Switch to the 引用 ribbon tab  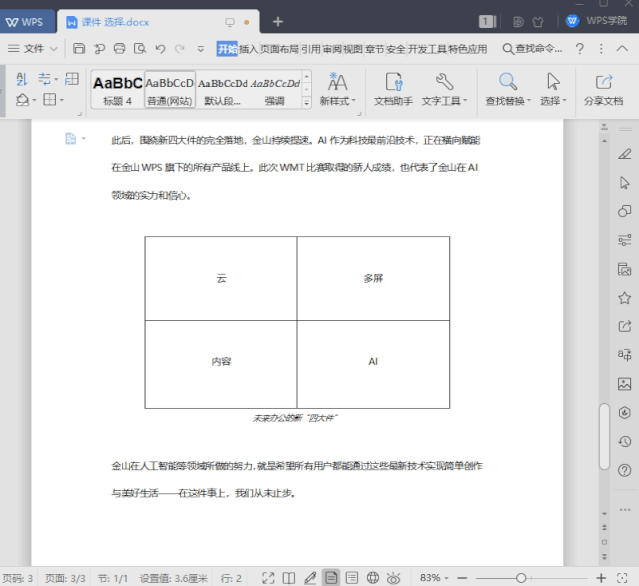point(311,49)
